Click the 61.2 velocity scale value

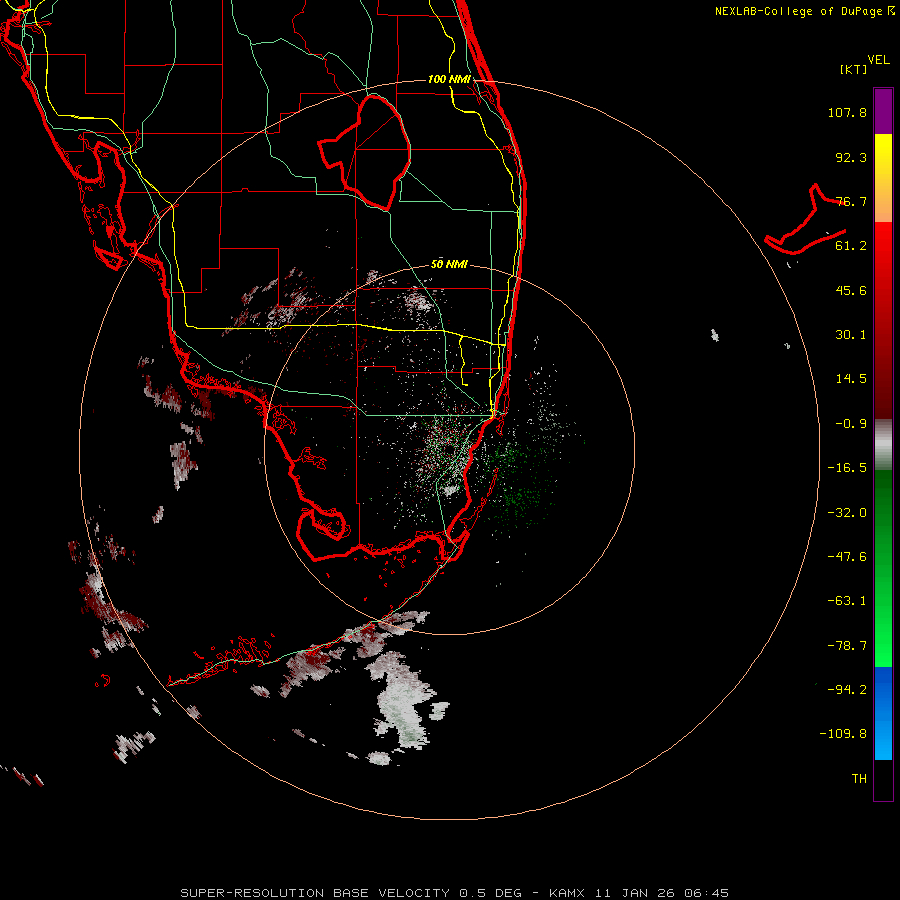tap(851, 246)
